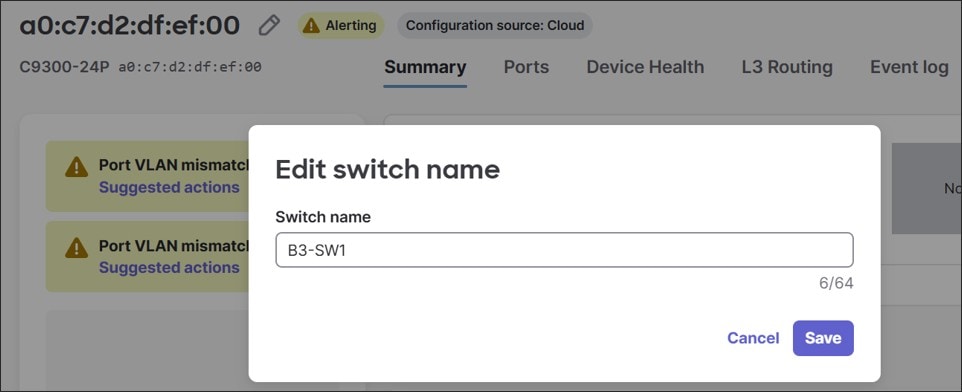Screen dimensions: 962x392
Task: Click warning icon on second Port VLAN mismatch
Action: point(77,247)
